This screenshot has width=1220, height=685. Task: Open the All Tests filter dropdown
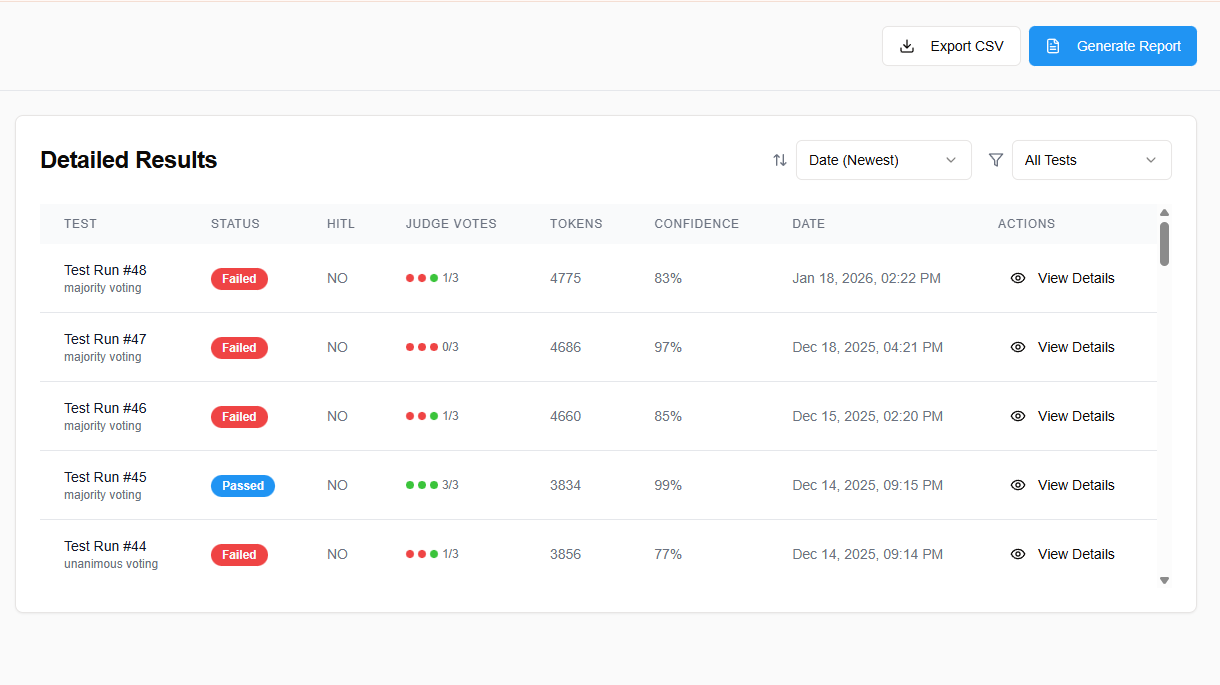pos(1091,160)
